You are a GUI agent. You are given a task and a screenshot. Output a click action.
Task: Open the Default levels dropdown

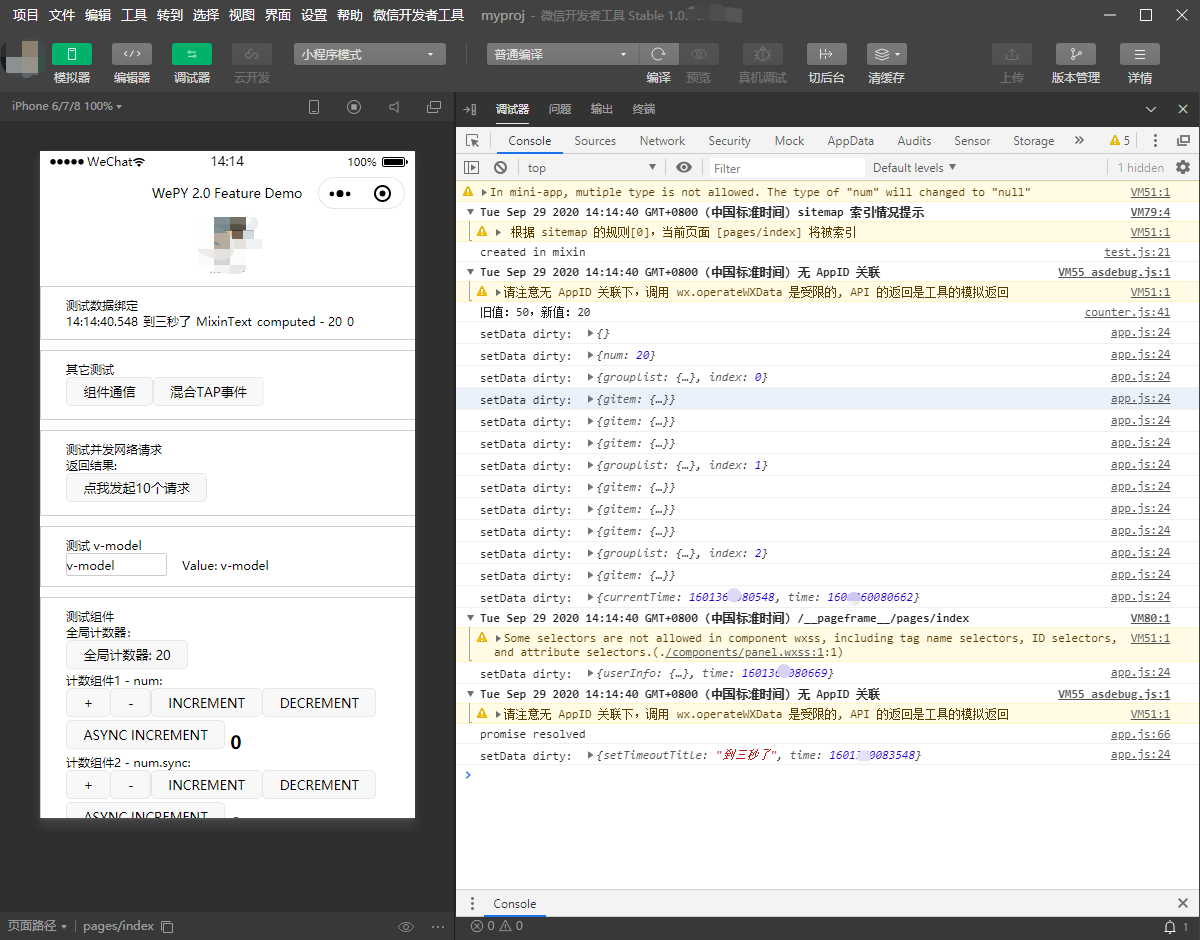[x=914, y=168]
